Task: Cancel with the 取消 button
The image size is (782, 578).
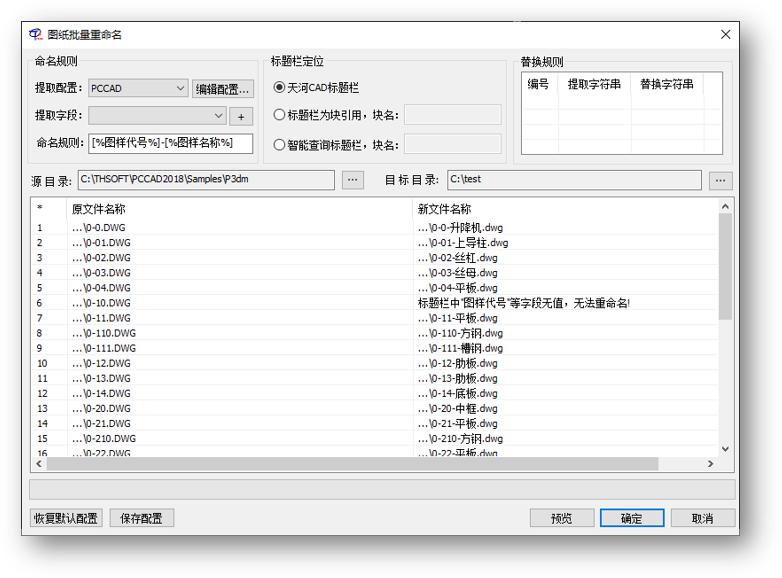Action: pyautogui.click(x=703, y=518)
